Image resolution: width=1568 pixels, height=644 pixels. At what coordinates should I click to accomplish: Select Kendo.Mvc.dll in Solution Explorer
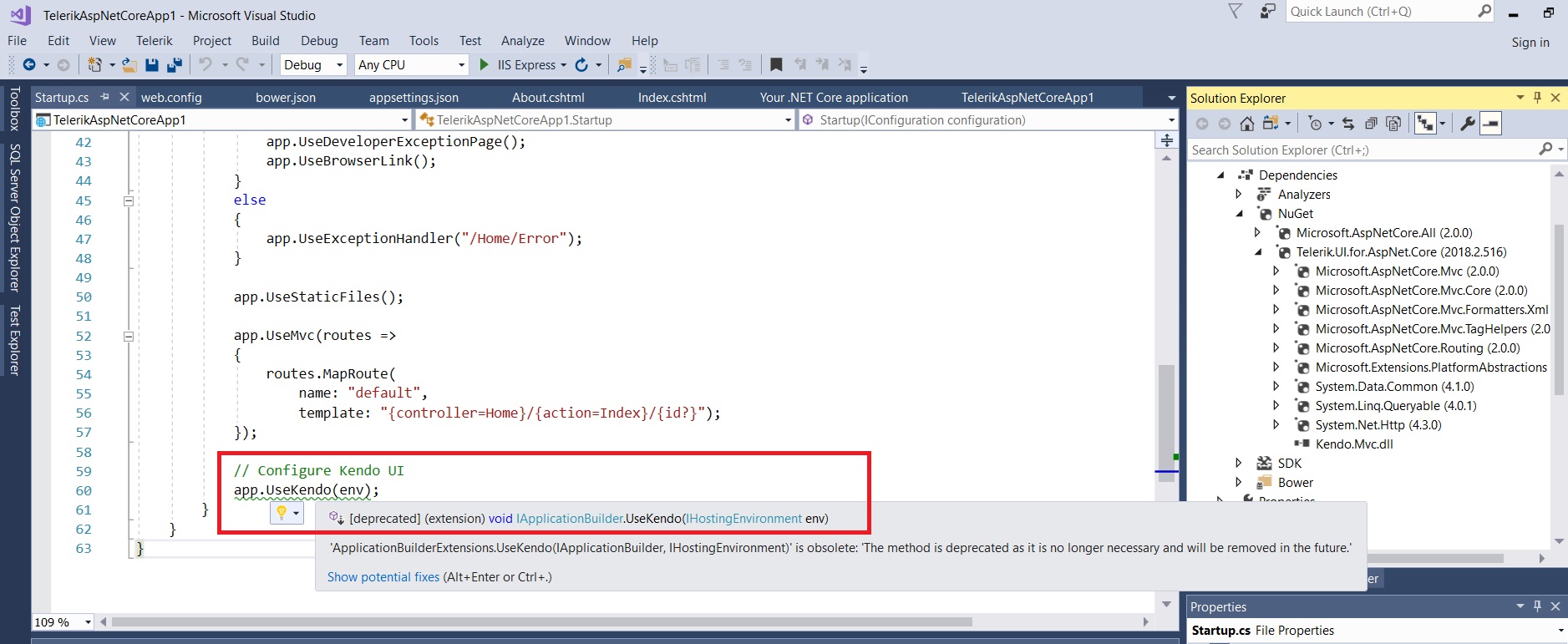tap(1354, 444)
